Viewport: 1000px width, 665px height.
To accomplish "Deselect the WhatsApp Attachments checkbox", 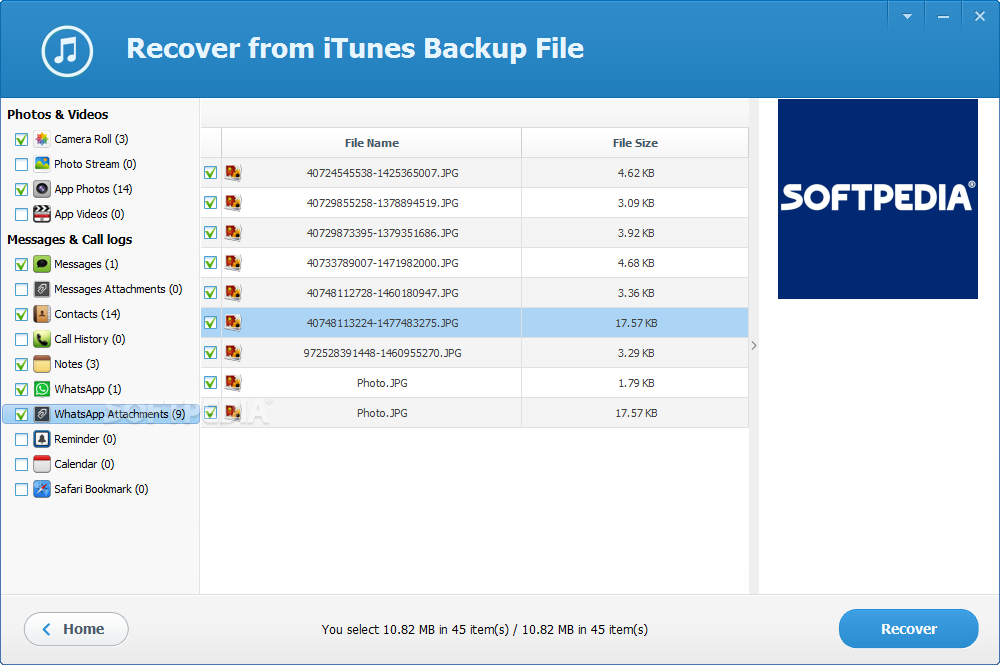I will point(21,414).
